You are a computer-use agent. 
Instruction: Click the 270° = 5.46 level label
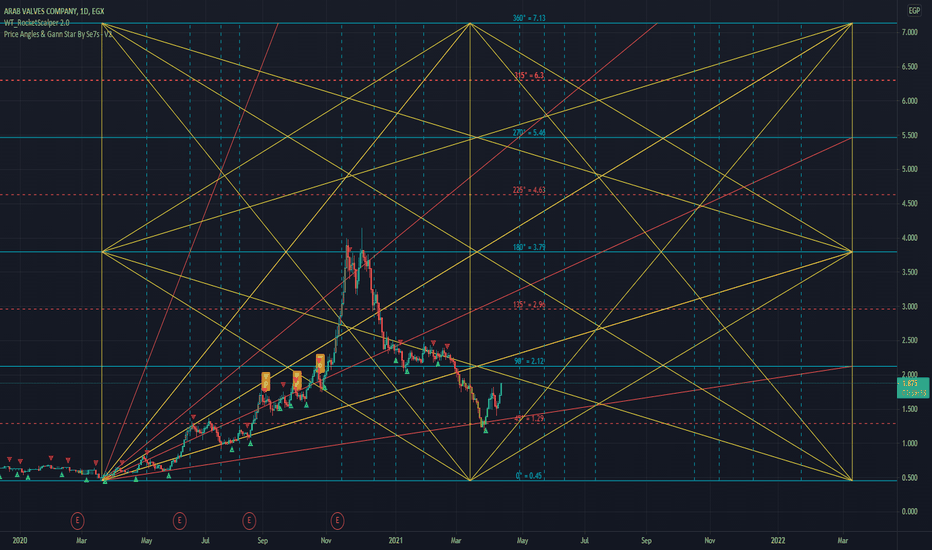529,133
